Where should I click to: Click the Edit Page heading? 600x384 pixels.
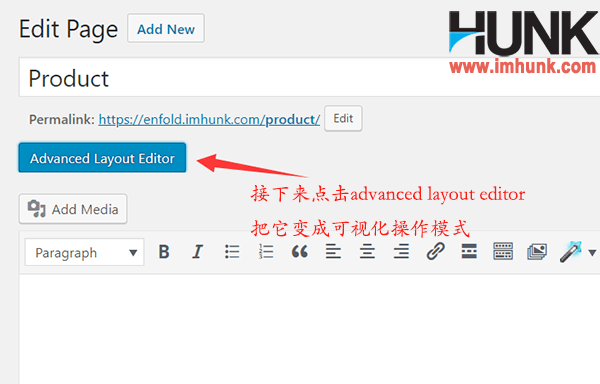click(x=68, y=29)
